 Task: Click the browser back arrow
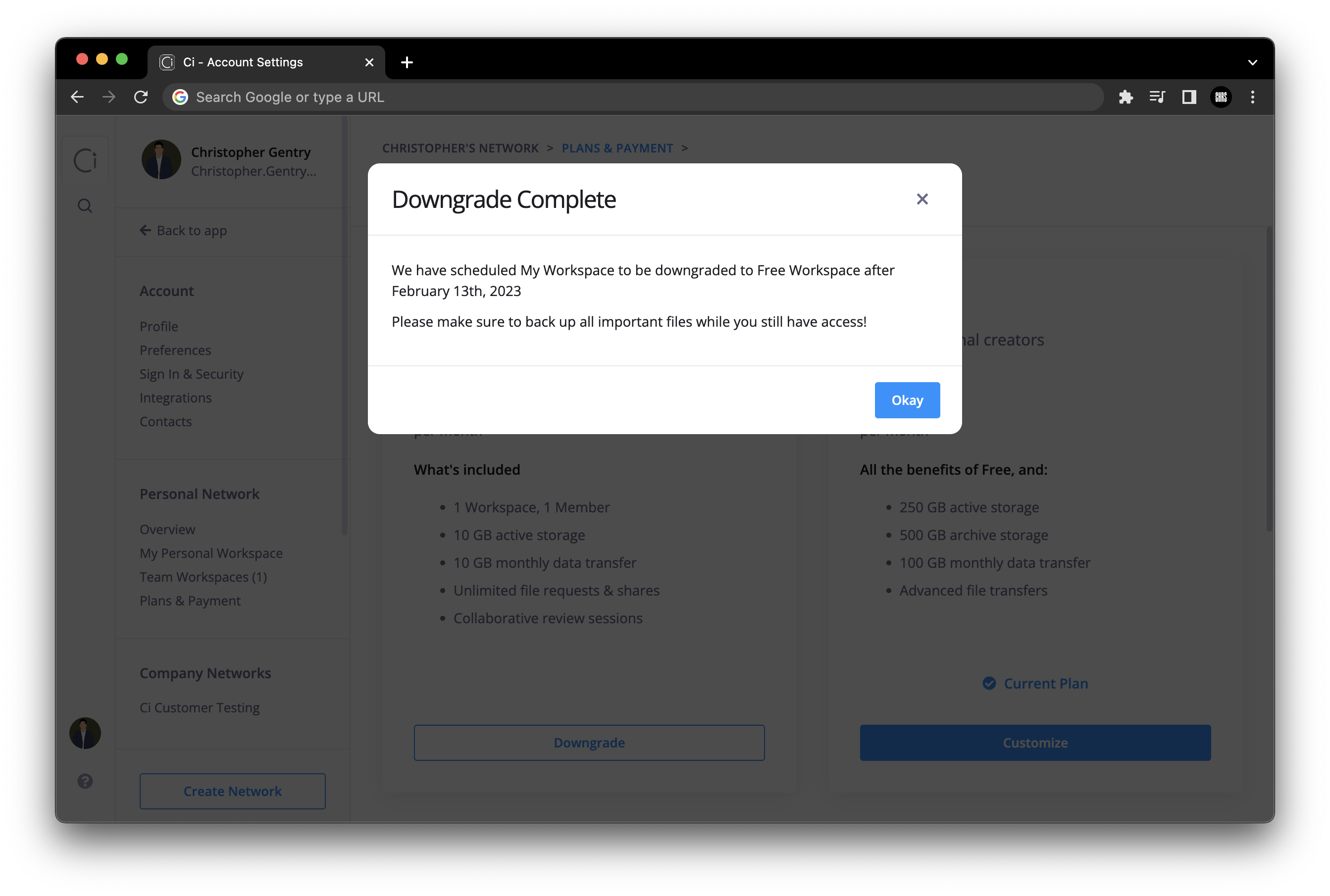click(x=77, y=97)
